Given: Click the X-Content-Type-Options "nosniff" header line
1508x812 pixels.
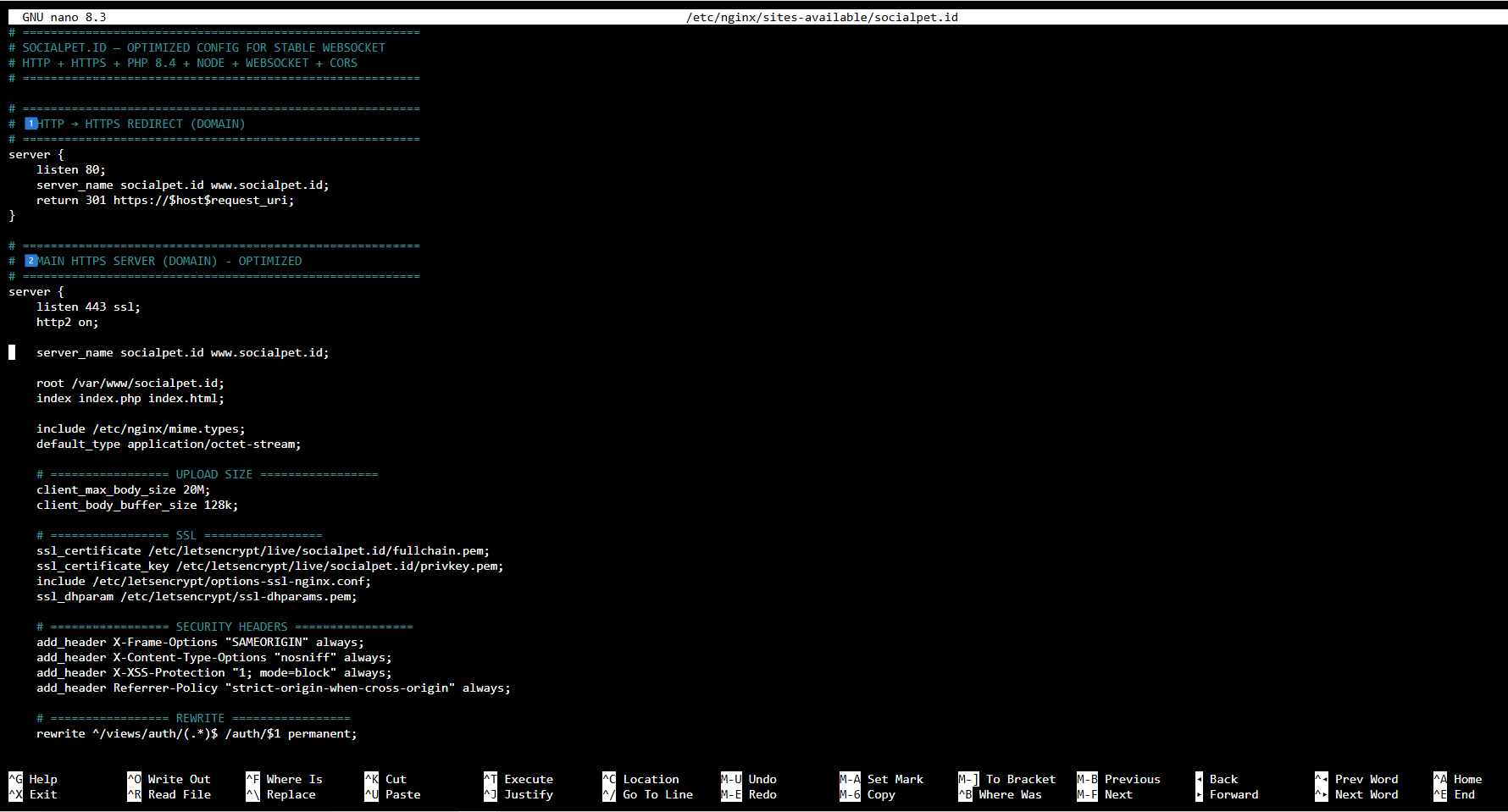Looking at the screenshot, I should tap(214, 657).
